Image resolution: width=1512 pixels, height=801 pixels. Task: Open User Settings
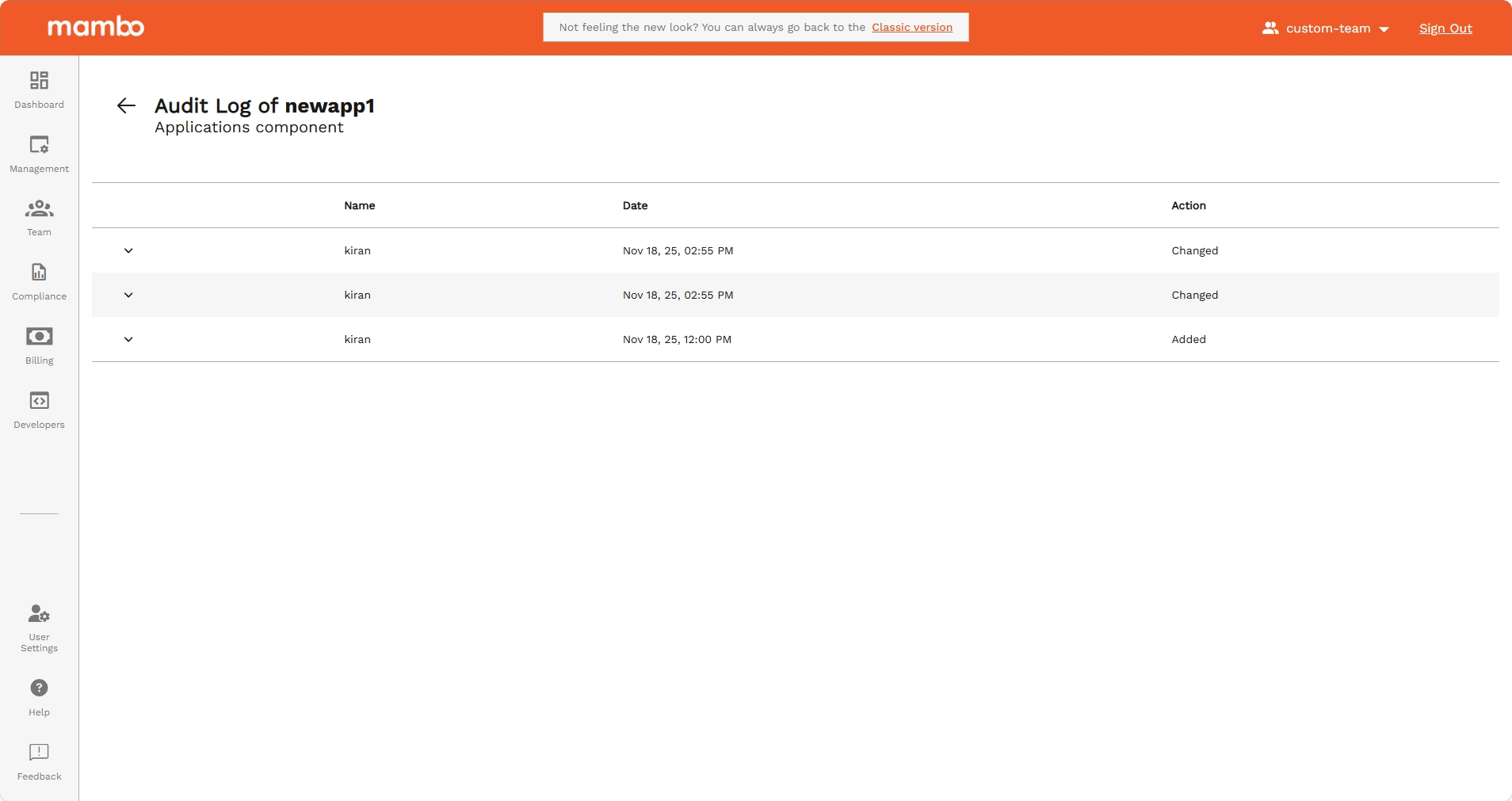38,626
